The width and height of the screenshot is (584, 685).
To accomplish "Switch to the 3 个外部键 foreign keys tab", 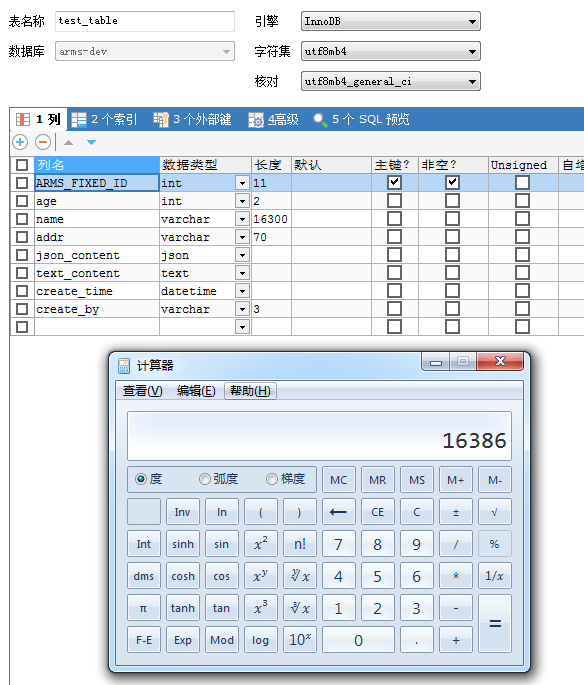I will coord(192,119).
